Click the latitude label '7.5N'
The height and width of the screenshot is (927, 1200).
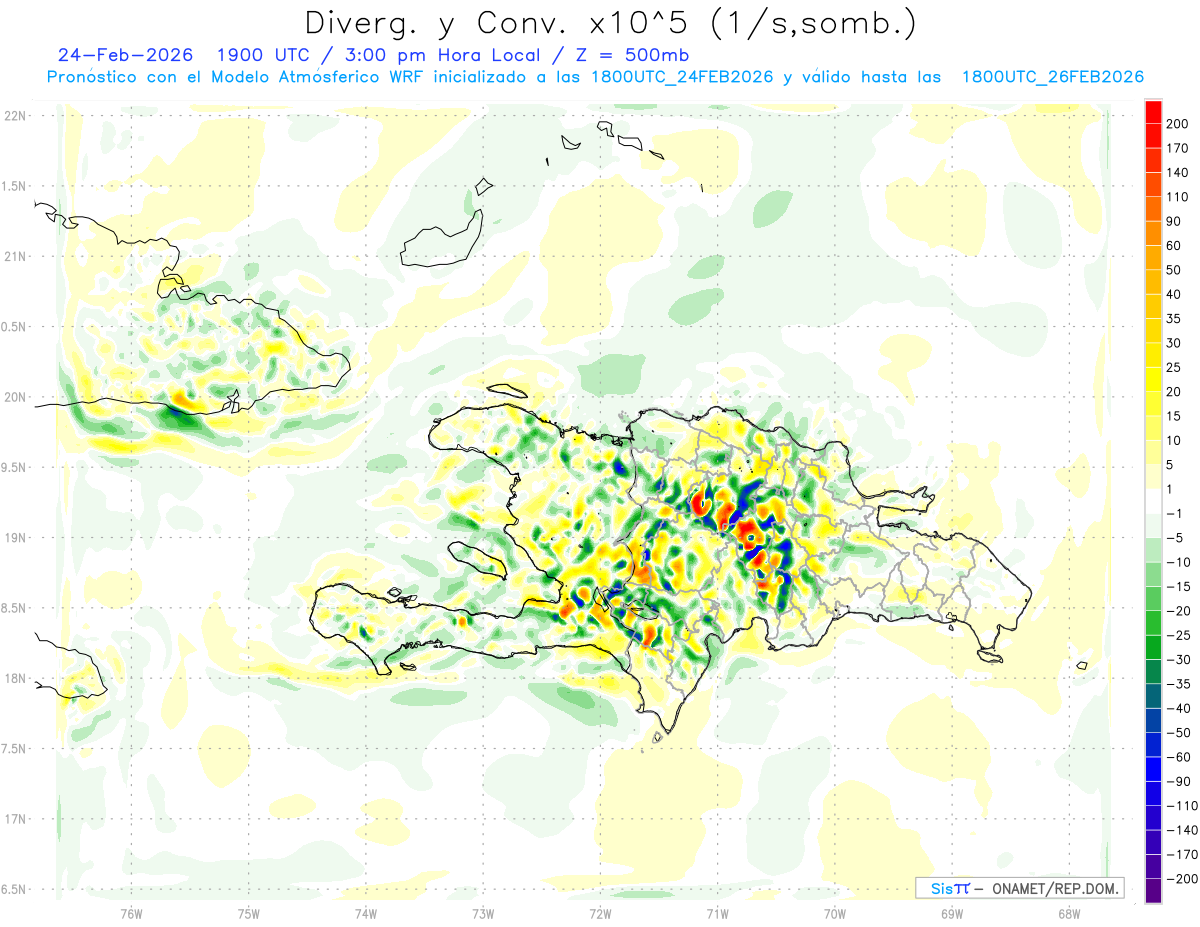(x=14, y=749)
